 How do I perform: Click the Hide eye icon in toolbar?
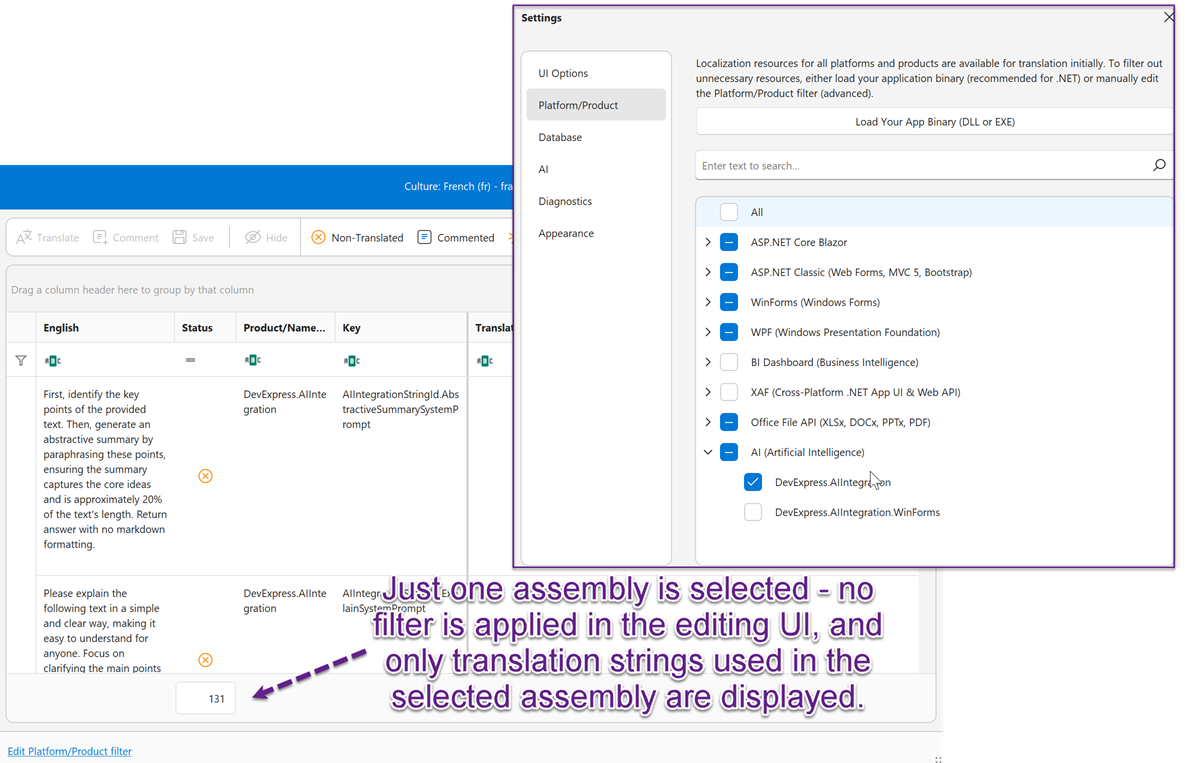tap(252, 237)
